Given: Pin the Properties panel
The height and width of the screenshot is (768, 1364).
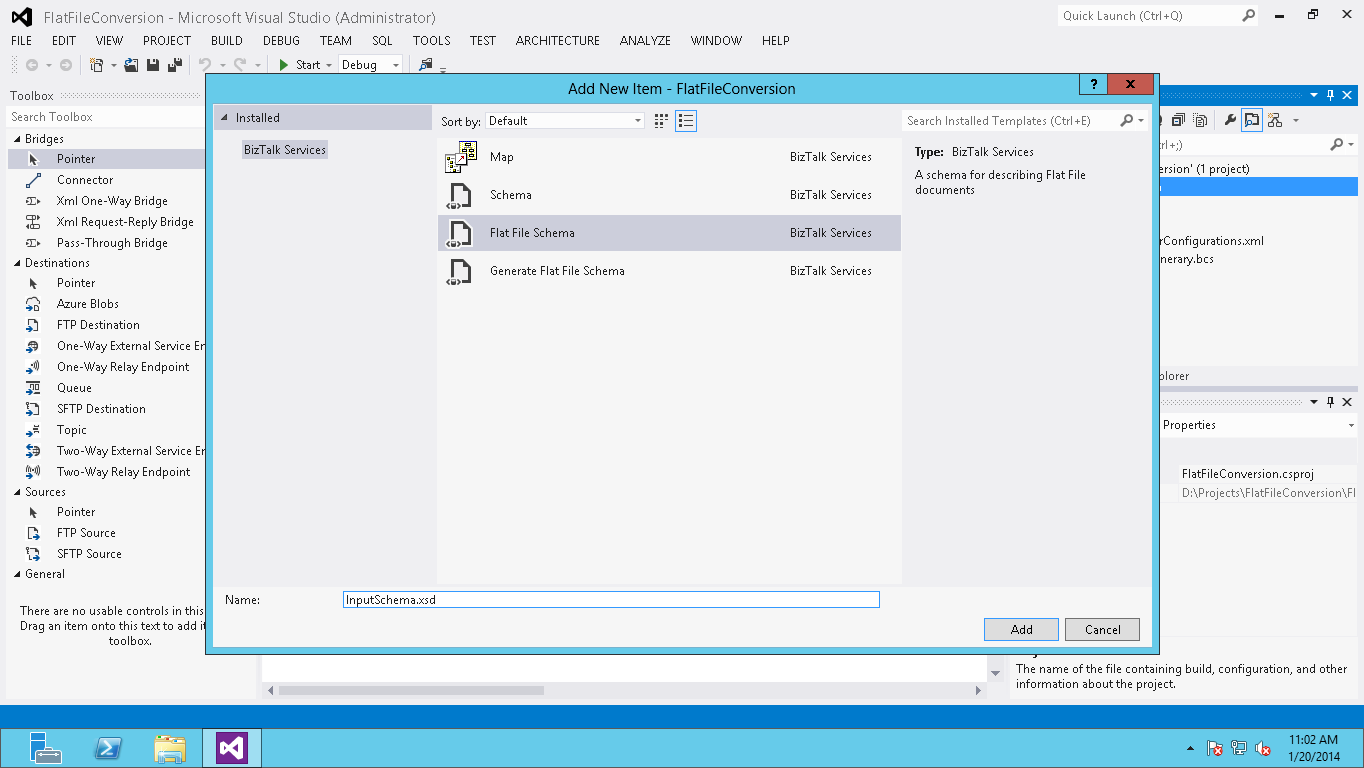Looking at the screenshot, I should click(1330, 402).
